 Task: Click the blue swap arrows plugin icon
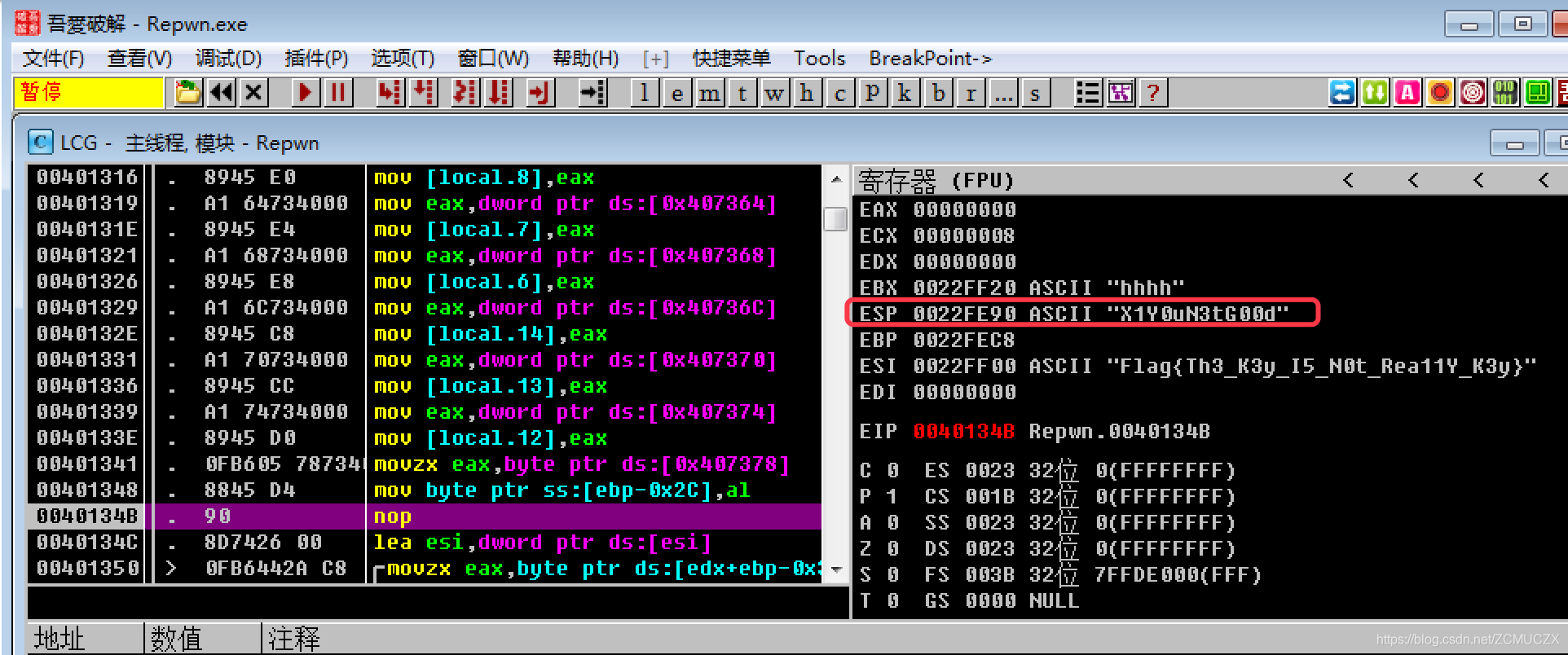(x=1342, y=93)
